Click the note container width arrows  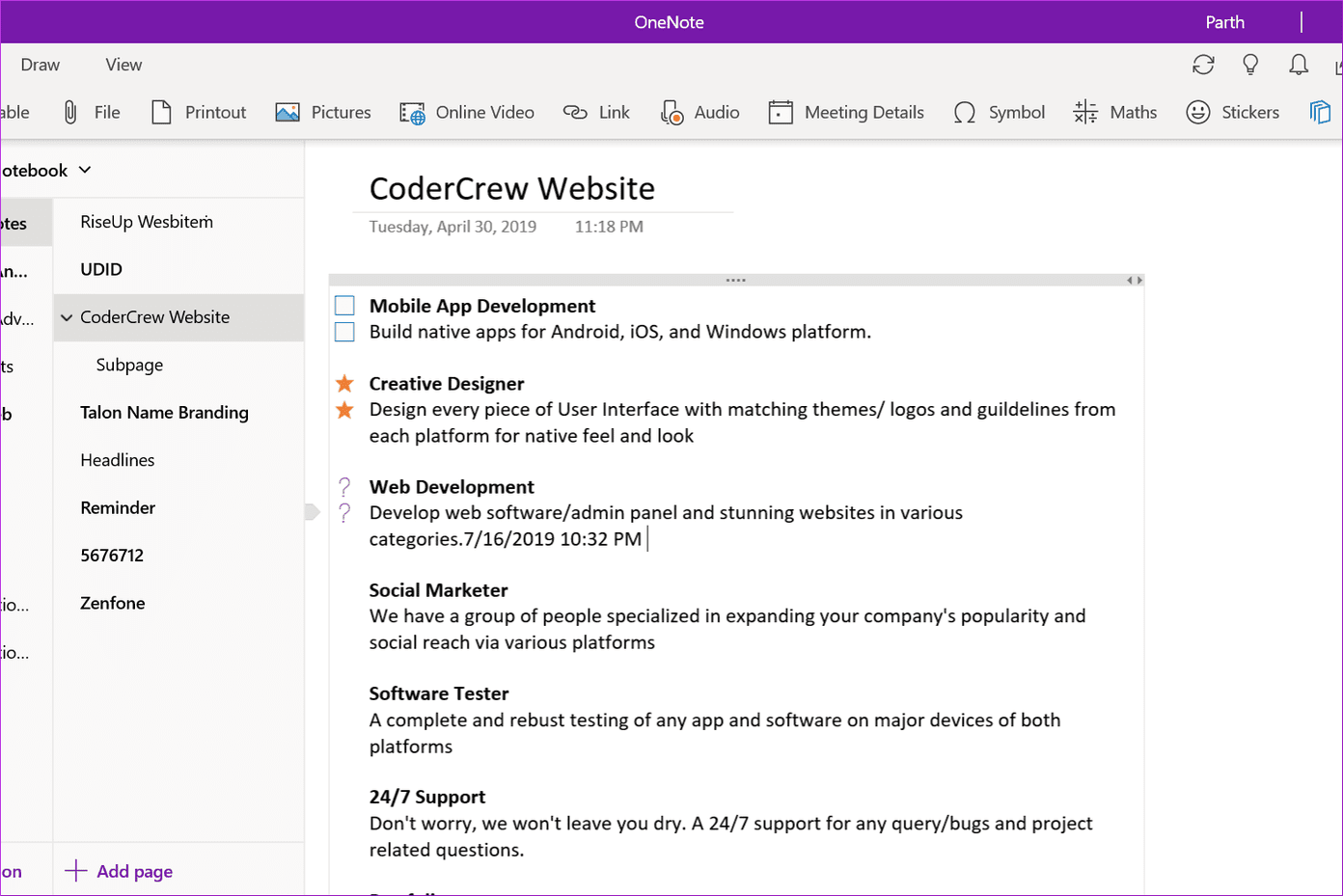[x=1135, y=281]
